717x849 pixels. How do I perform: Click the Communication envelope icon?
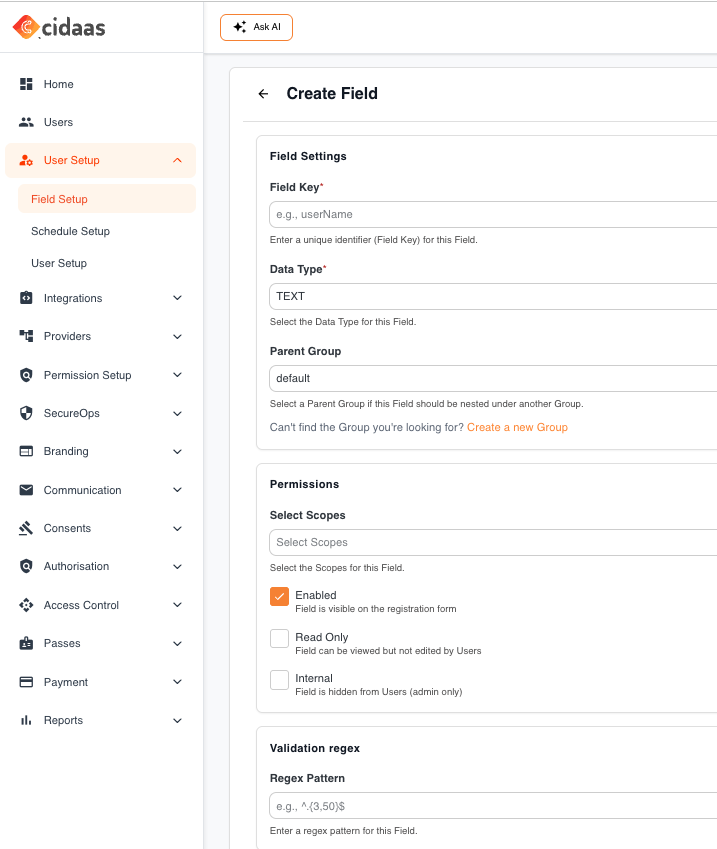tap(26, 490)
